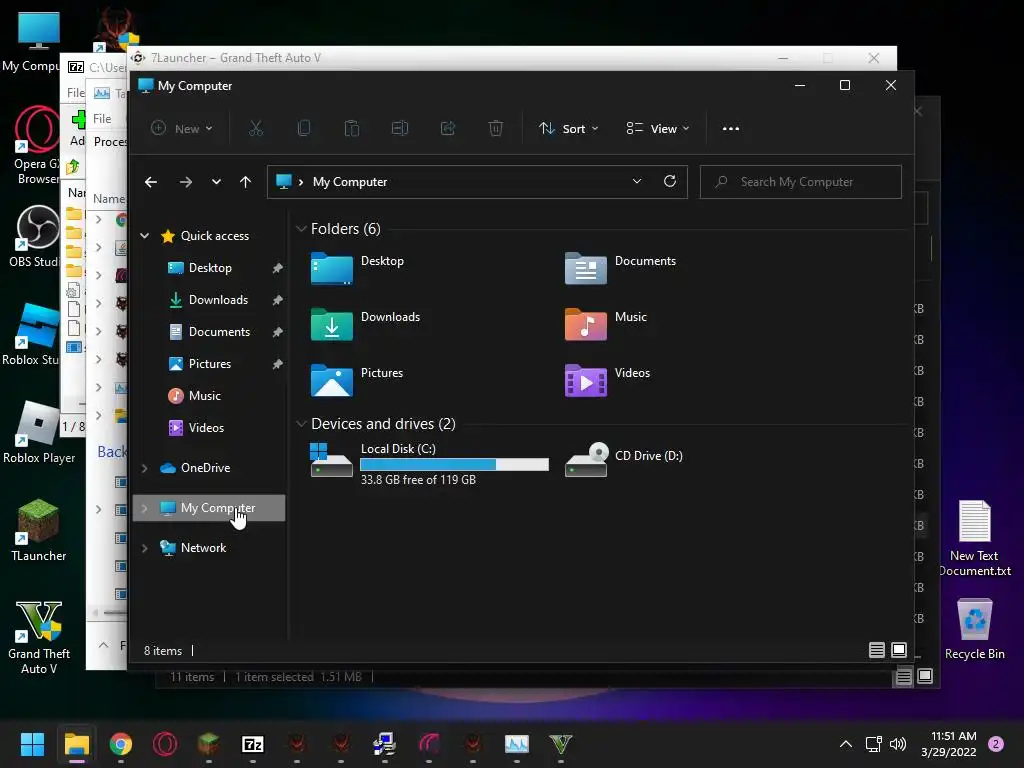Select the Desktop folder tile

click(x=357, y=268)
